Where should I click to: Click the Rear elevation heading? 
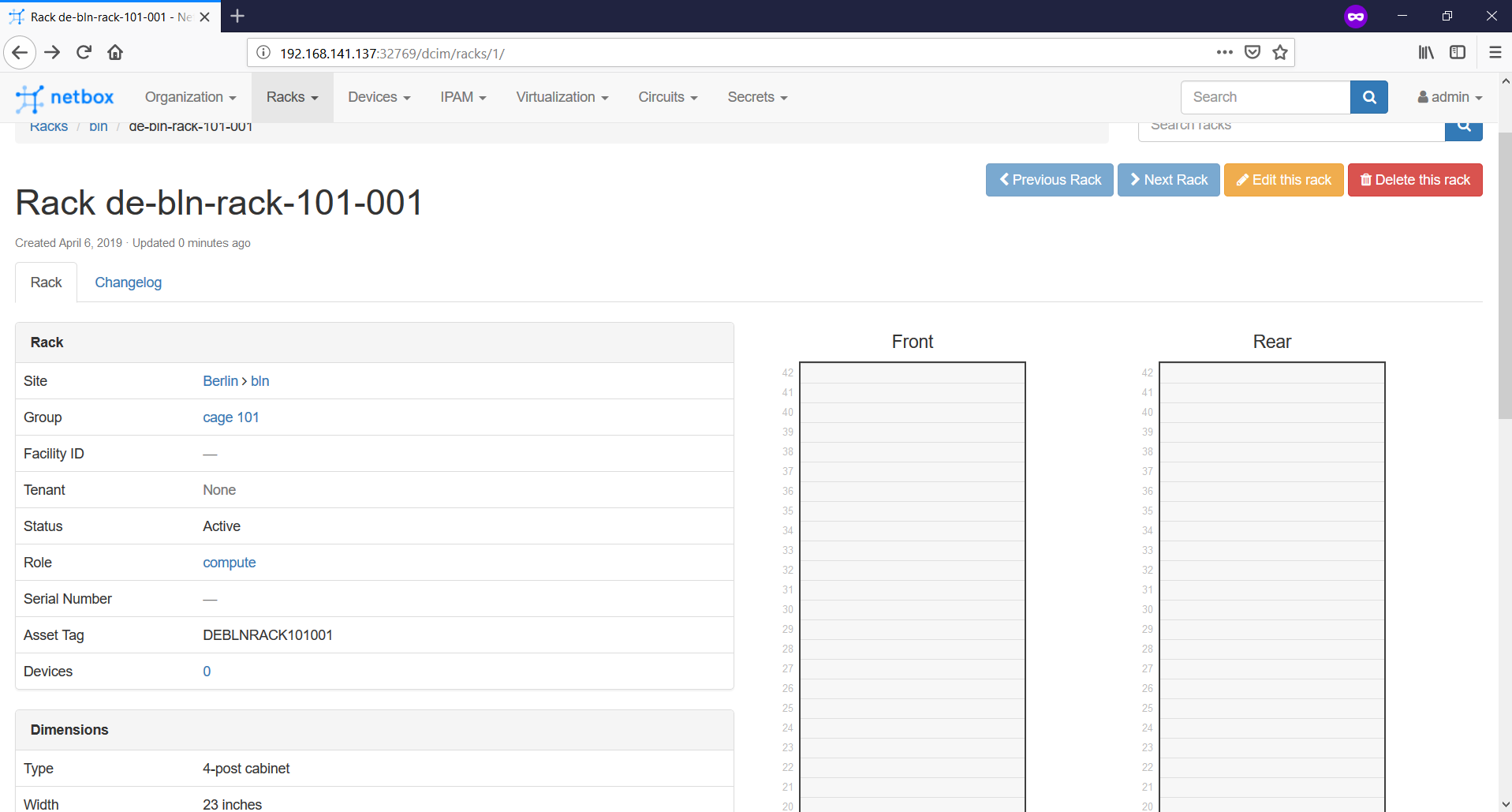click(1272, 342)
